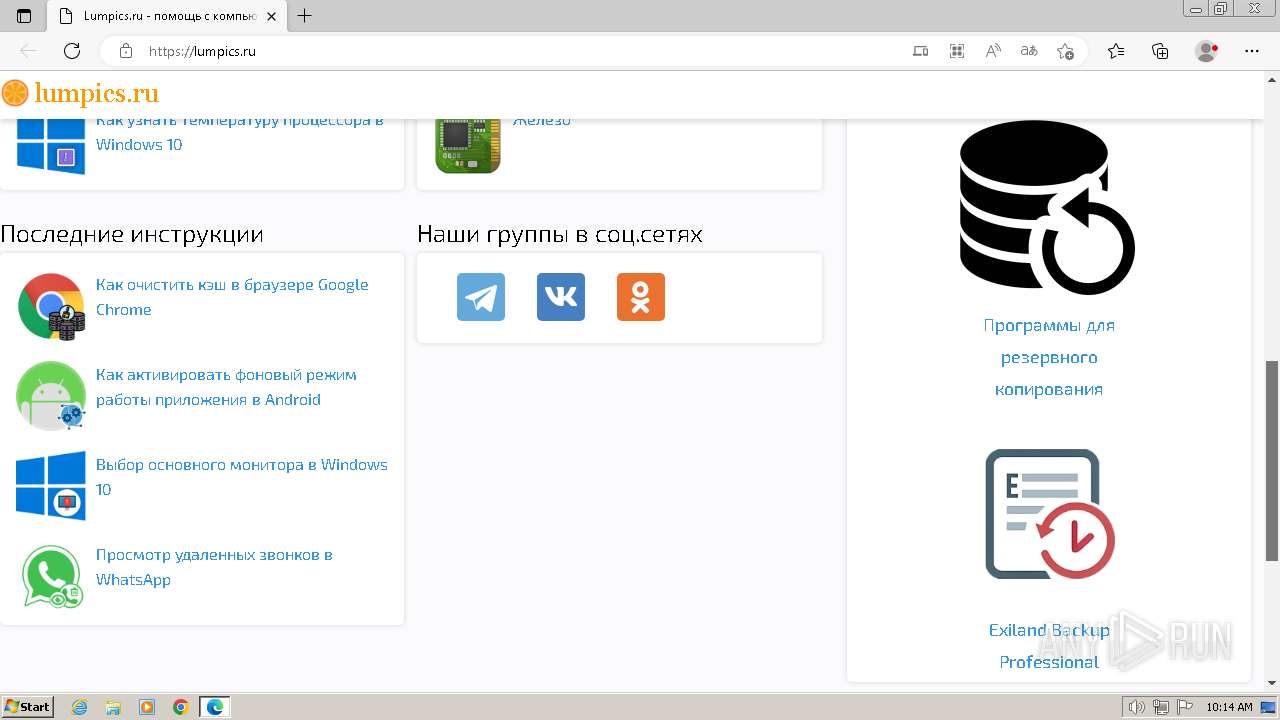Open the VK group icon
This screenshot has width=1280, height=720.
pos(561,297)
